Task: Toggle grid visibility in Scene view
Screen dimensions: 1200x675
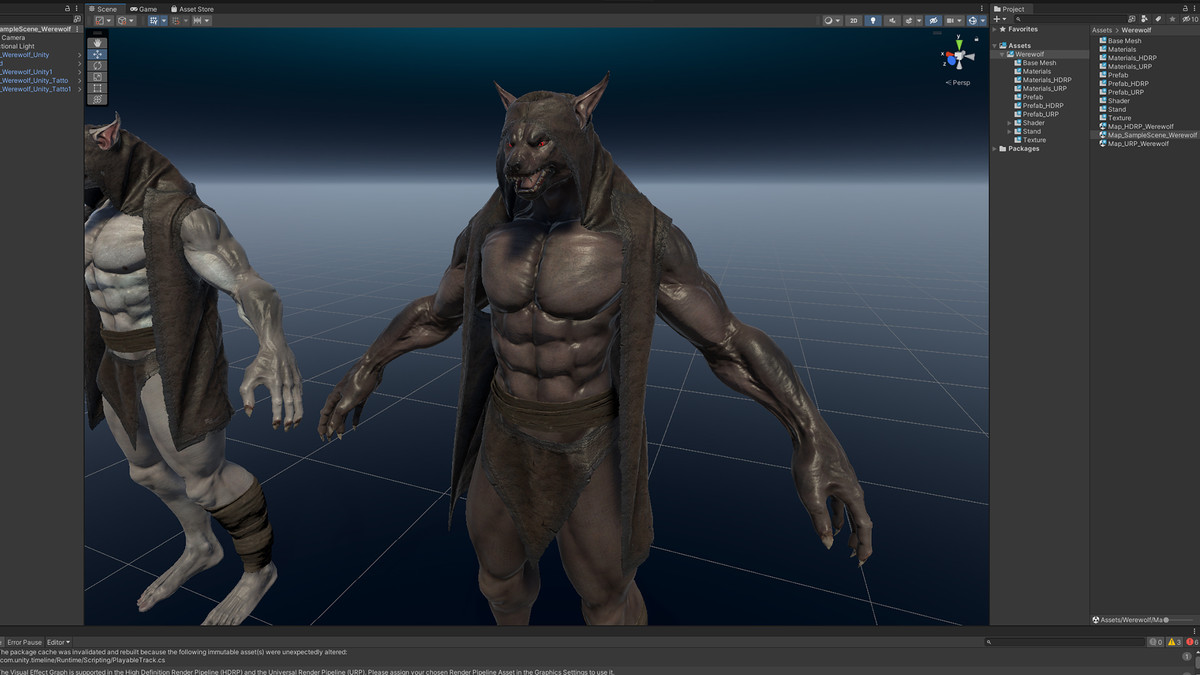Action: point(154,20)
